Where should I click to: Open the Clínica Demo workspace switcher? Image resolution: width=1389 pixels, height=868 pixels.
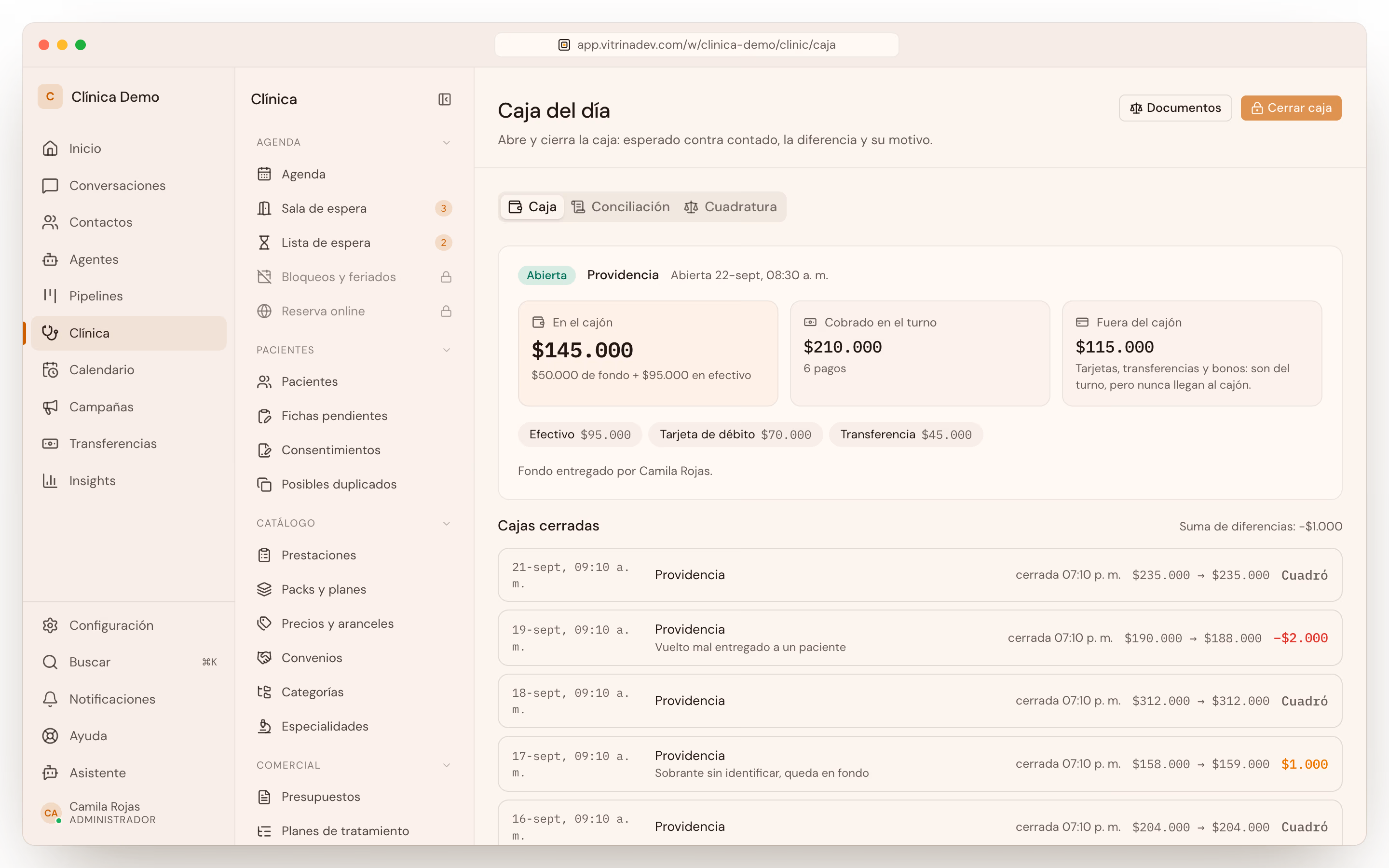click(99, 96)
